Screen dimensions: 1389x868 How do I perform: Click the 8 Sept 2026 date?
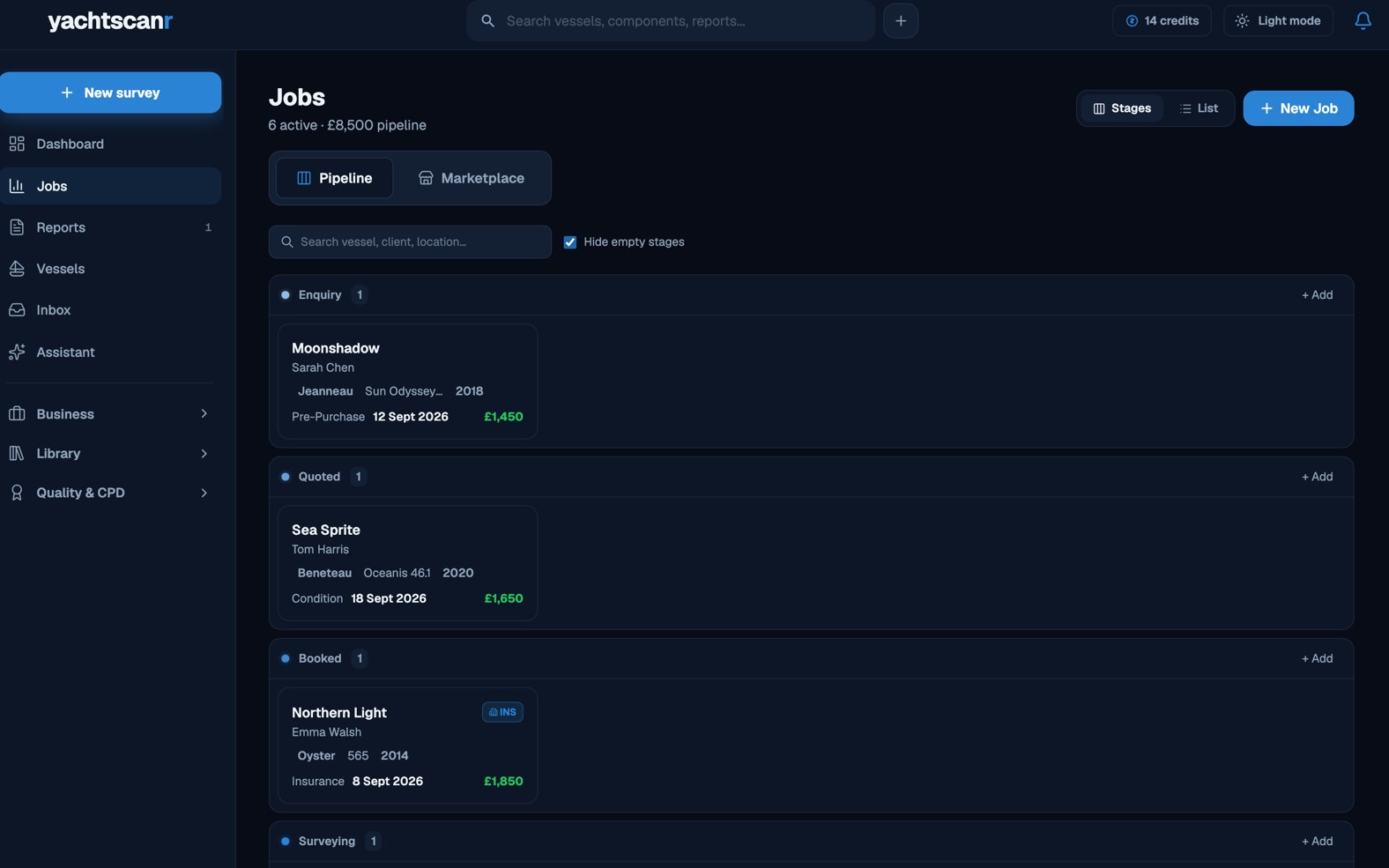coord(388,782)
